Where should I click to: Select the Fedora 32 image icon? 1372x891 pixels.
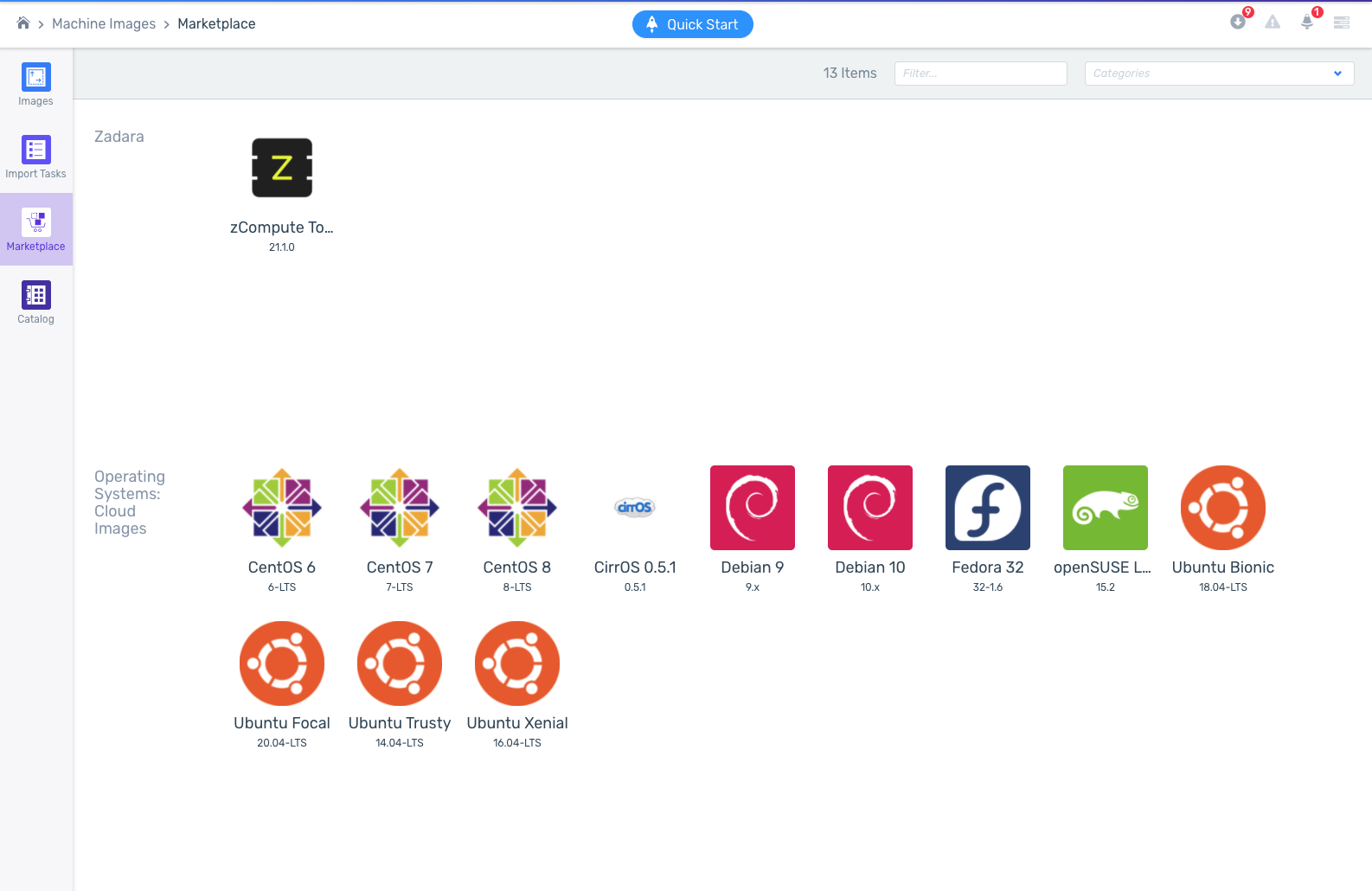pyautogui.click(x=988, y=508)
